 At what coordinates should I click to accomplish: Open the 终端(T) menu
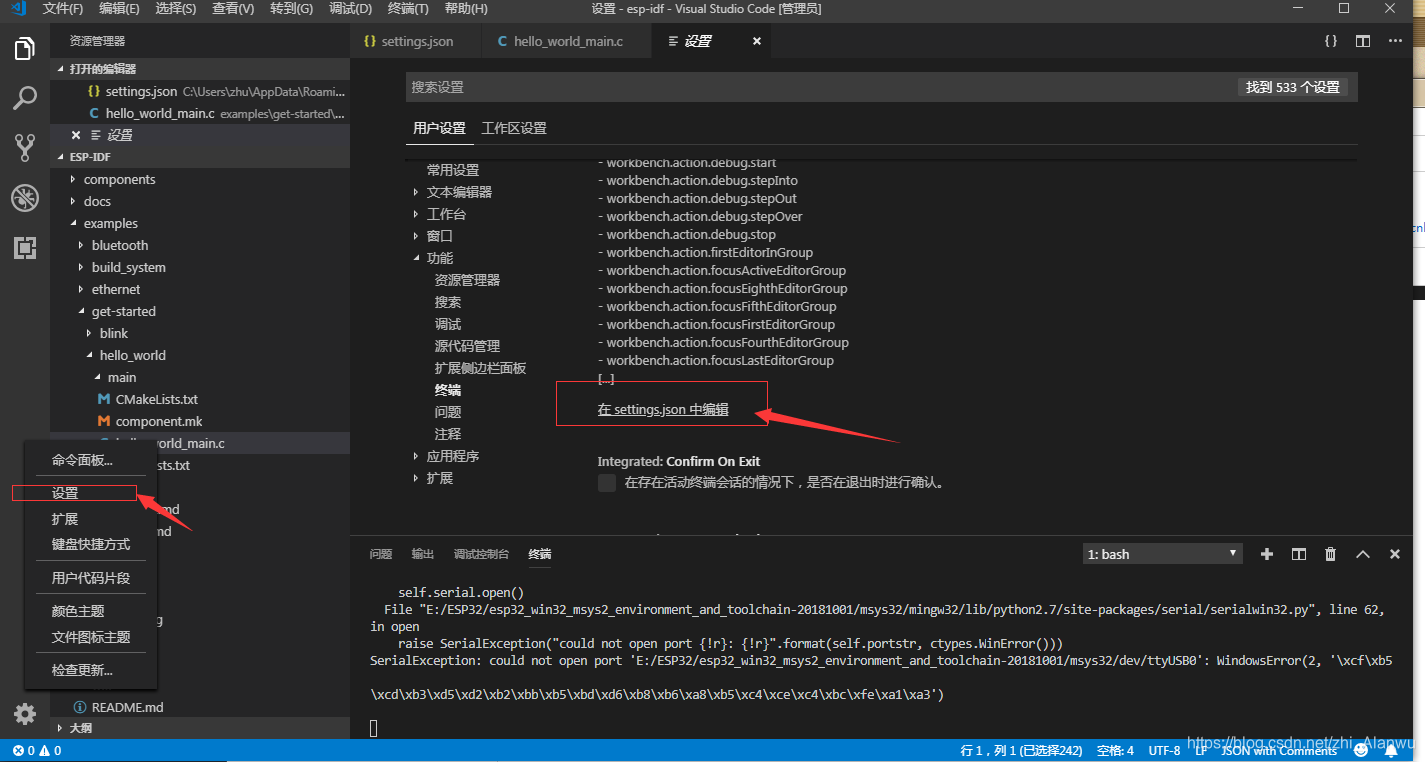tap(408, 9)
